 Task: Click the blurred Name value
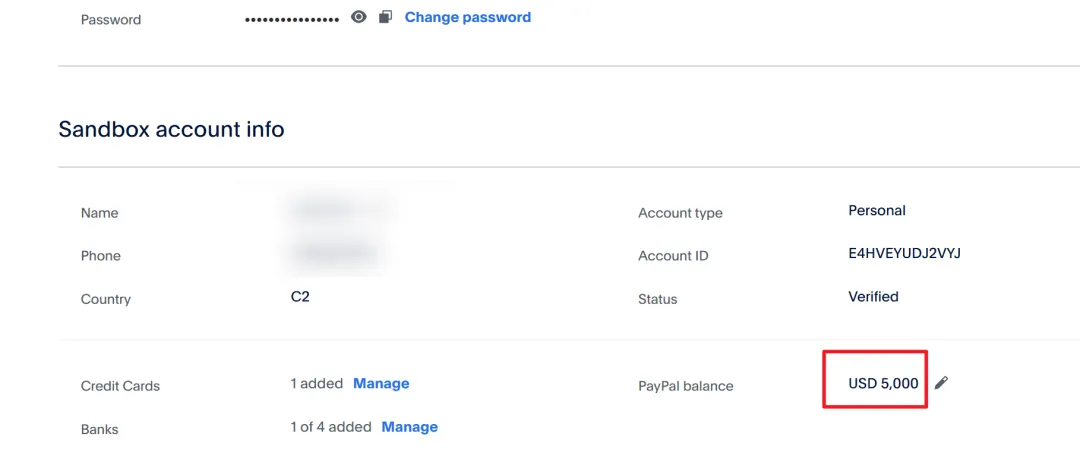click(338, 210)
